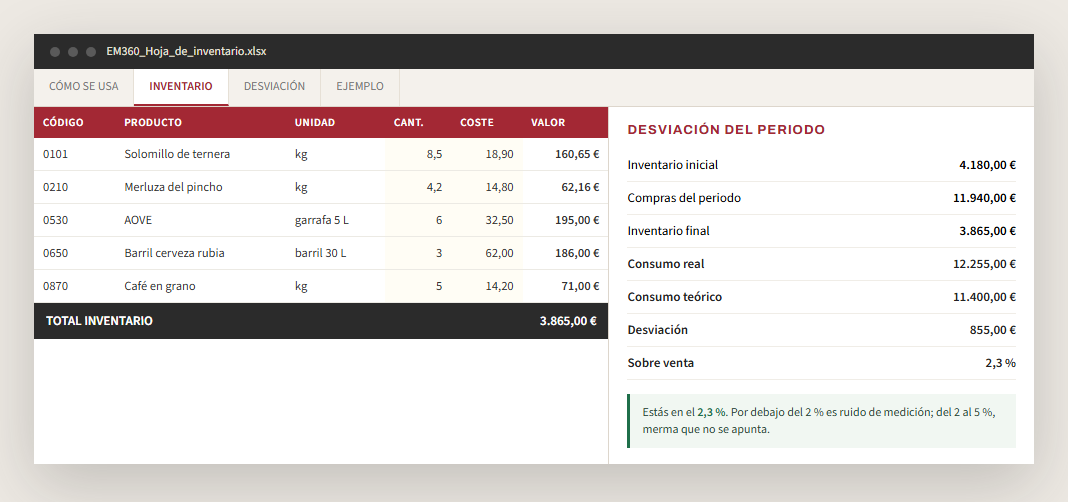Open the EJEMPLO tab
The width and height of the screenshot is (1068, 502).
(x=360, y=87)
